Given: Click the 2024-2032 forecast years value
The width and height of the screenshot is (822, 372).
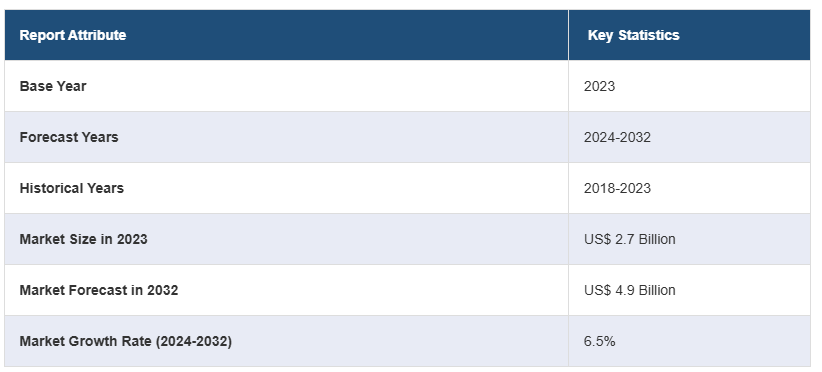Looking at the screenshot, I should click(x=617, y=137).
